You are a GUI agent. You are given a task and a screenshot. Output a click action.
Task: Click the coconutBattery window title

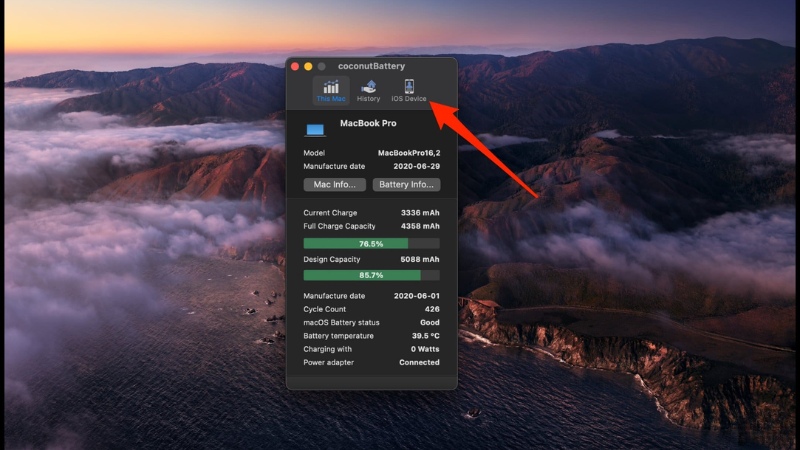pyautogui.click(x=371, y=66)
